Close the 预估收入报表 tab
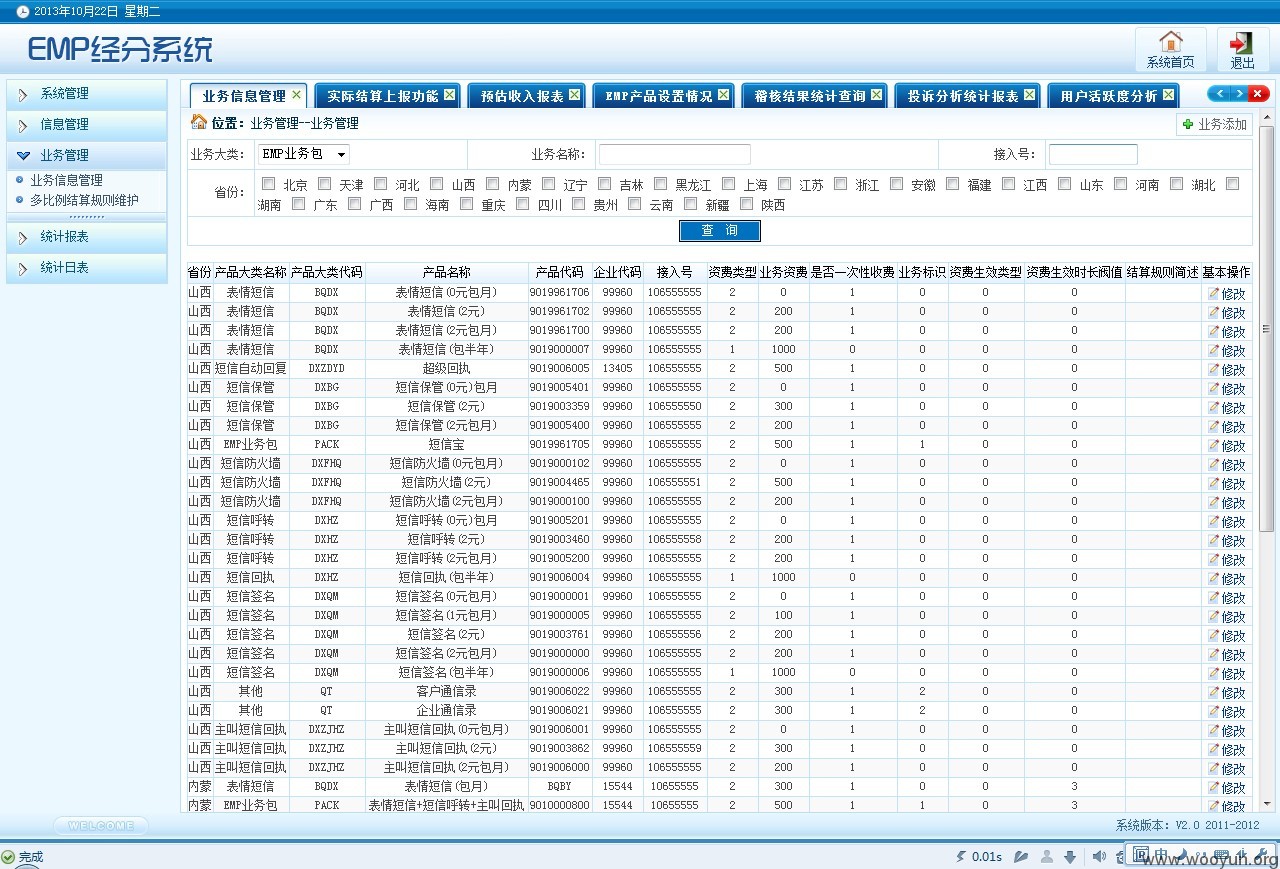 (574, 95)
